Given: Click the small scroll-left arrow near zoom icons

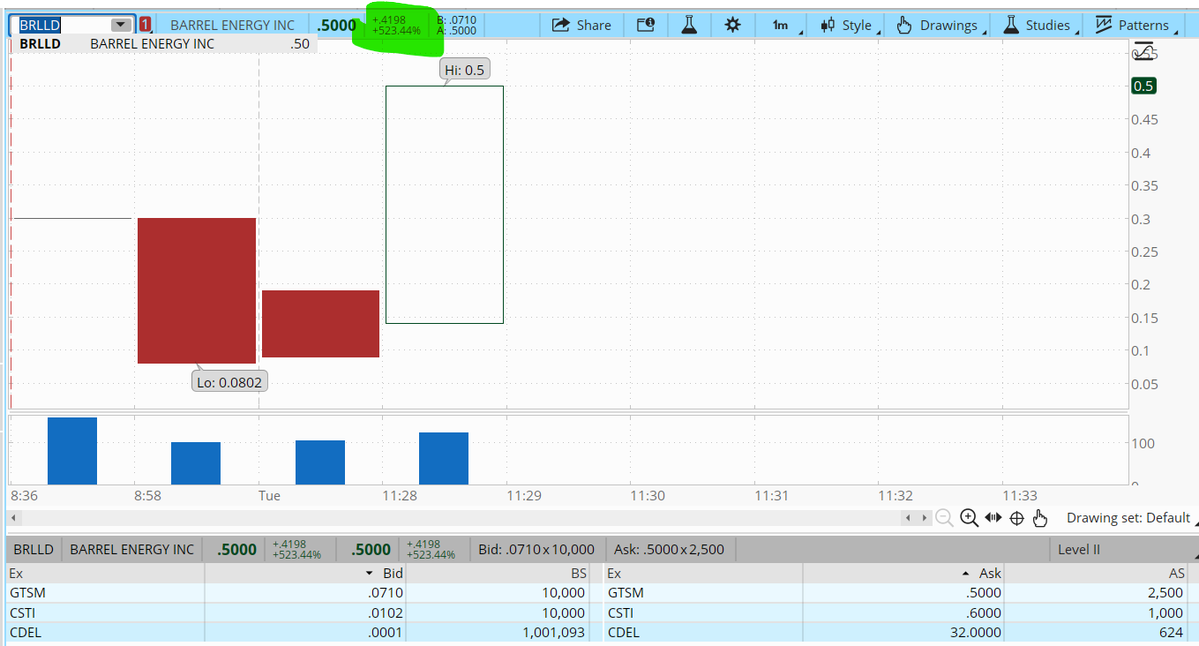Looking at the screenshot, I should [908, 518].
